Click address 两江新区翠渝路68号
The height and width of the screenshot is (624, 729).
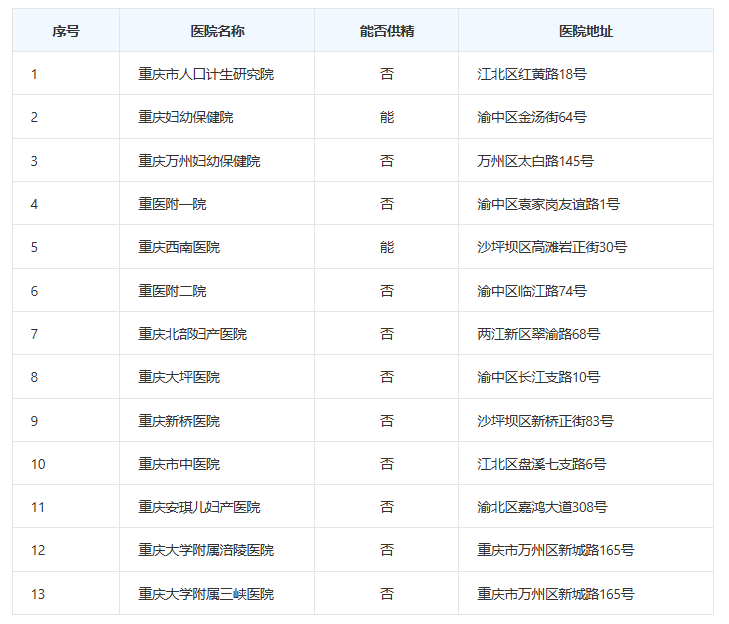[x=539, y=334]
